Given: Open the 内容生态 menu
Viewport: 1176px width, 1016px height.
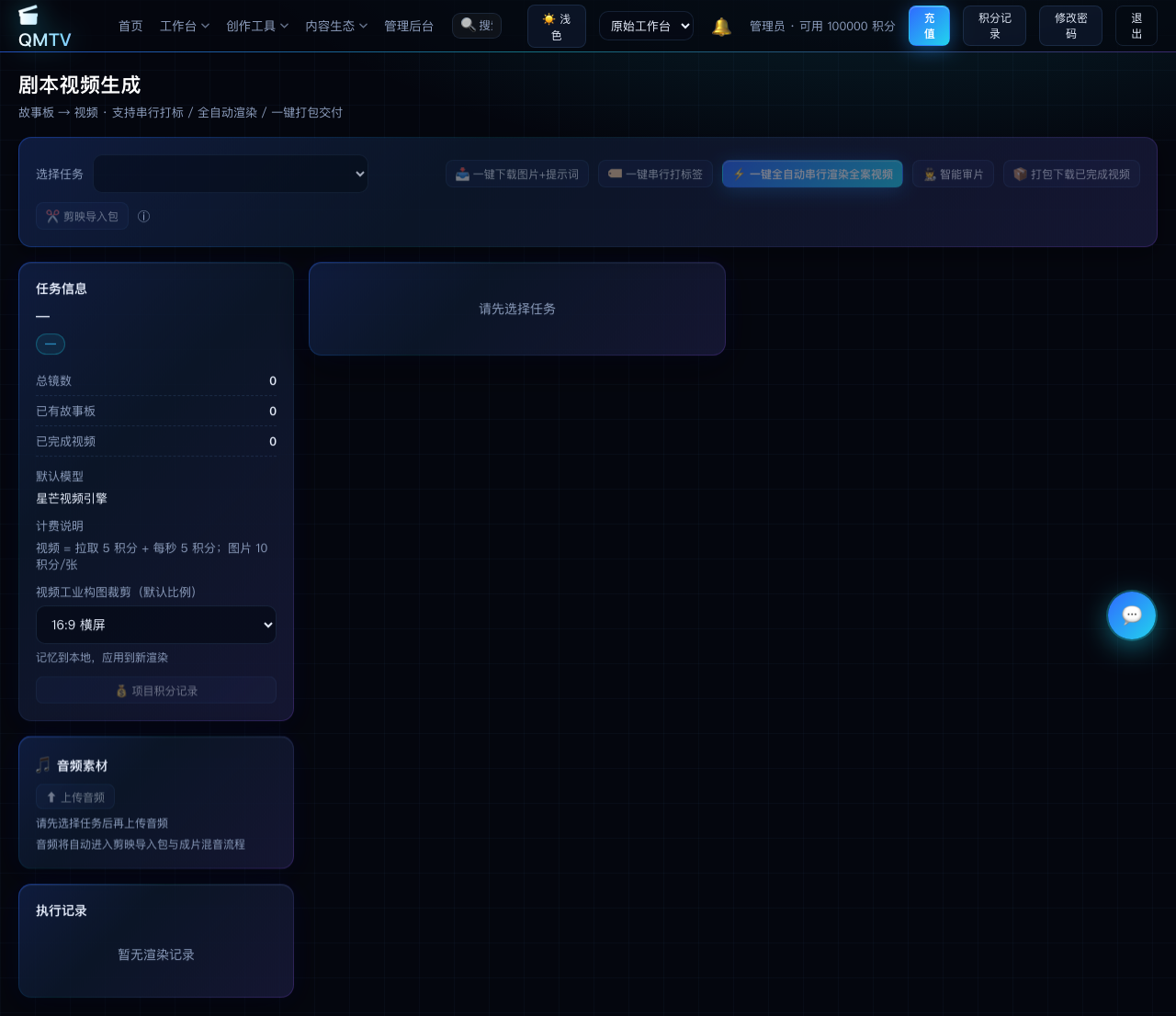Looking at the screenshot, I should click(336, 26).
